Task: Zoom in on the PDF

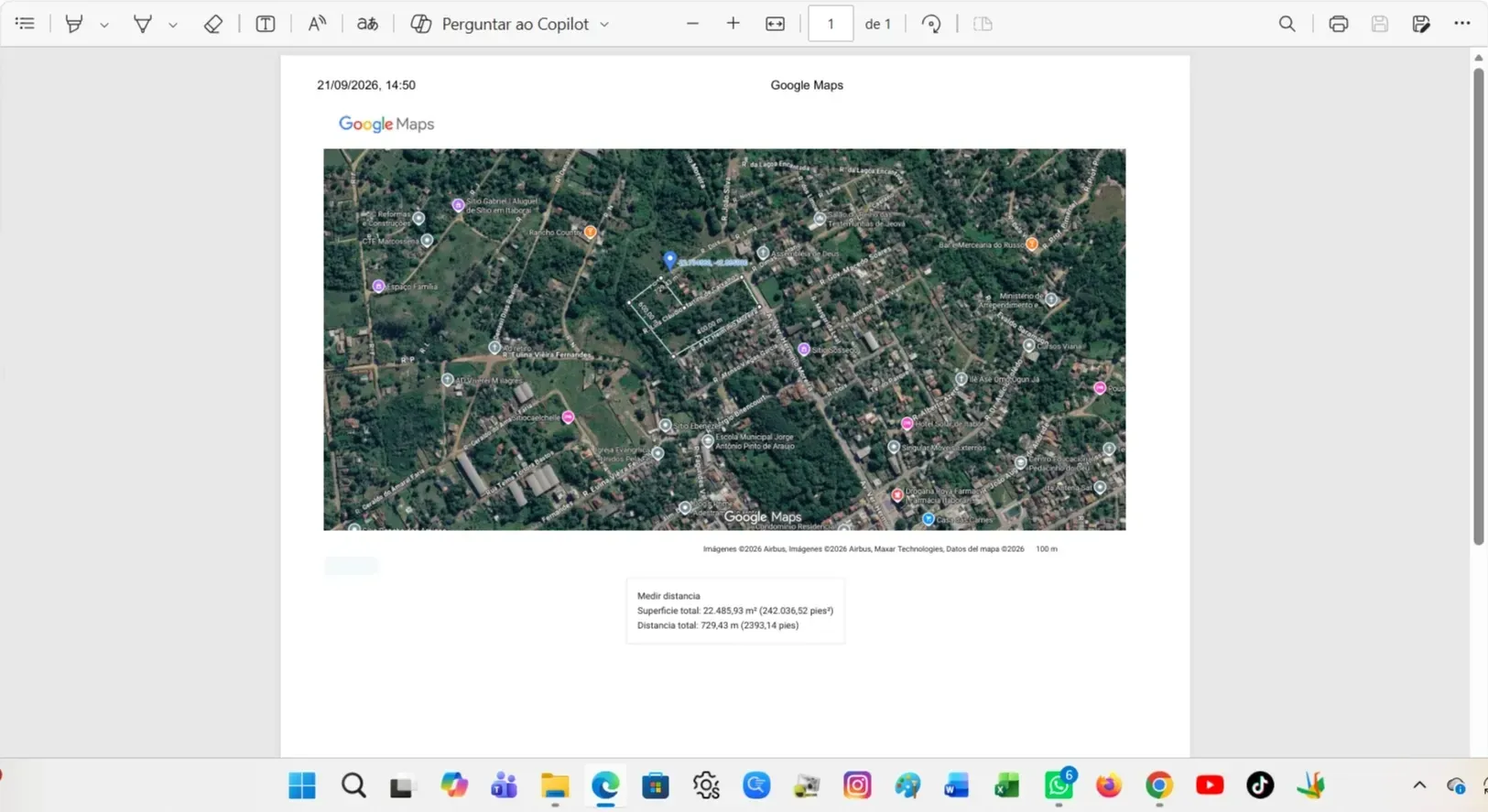Action: click(x=733, y=24)
